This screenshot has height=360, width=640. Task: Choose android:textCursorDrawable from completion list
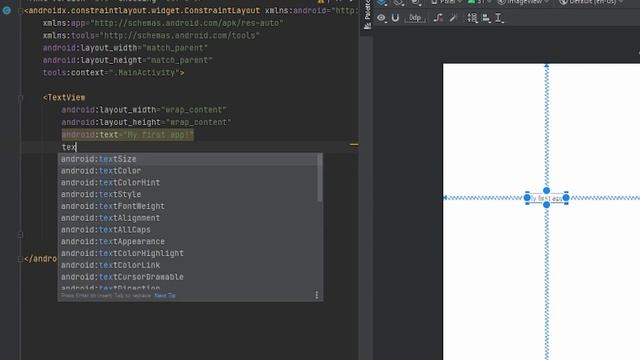pos(189,277)
